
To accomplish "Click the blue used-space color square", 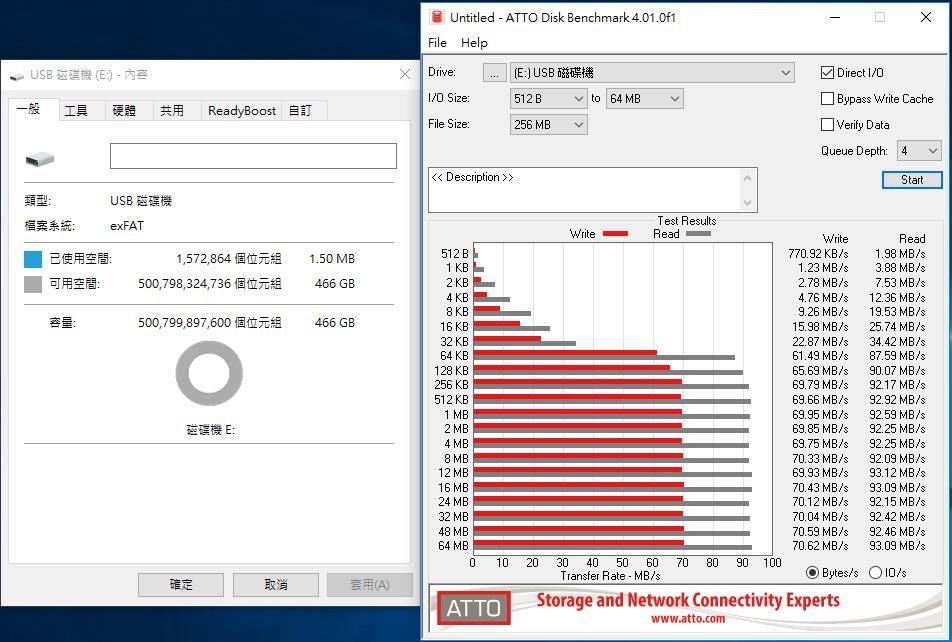I will pos(33,259).
